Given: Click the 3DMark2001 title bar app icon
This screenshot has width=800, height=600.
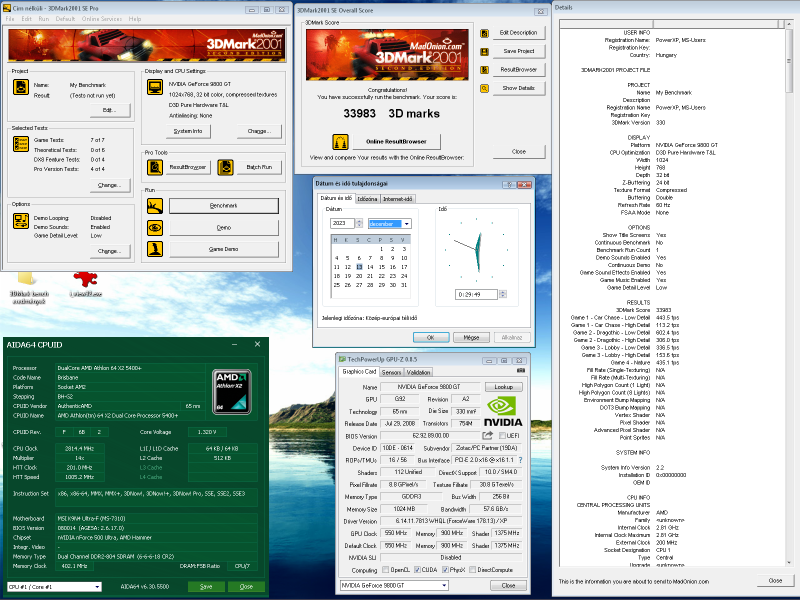Looking at the screenshot, I should (x=7, y=8).
